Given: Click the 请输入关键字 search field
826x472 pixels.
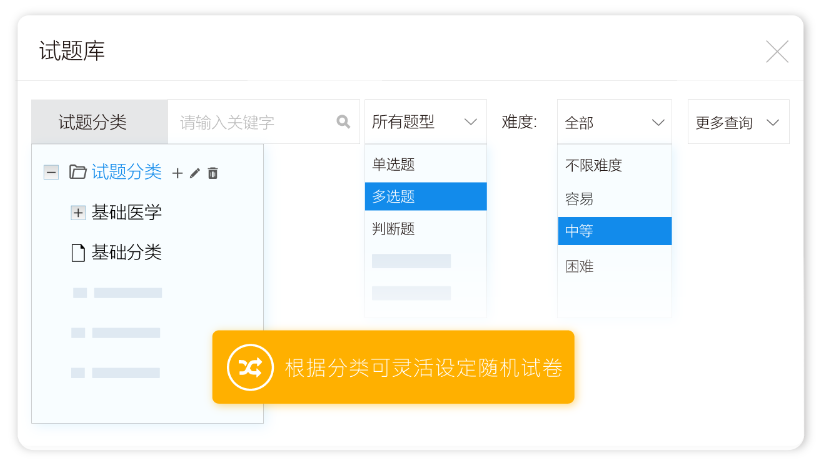Looking at the screenshot, I should click(x=250, y=122).
